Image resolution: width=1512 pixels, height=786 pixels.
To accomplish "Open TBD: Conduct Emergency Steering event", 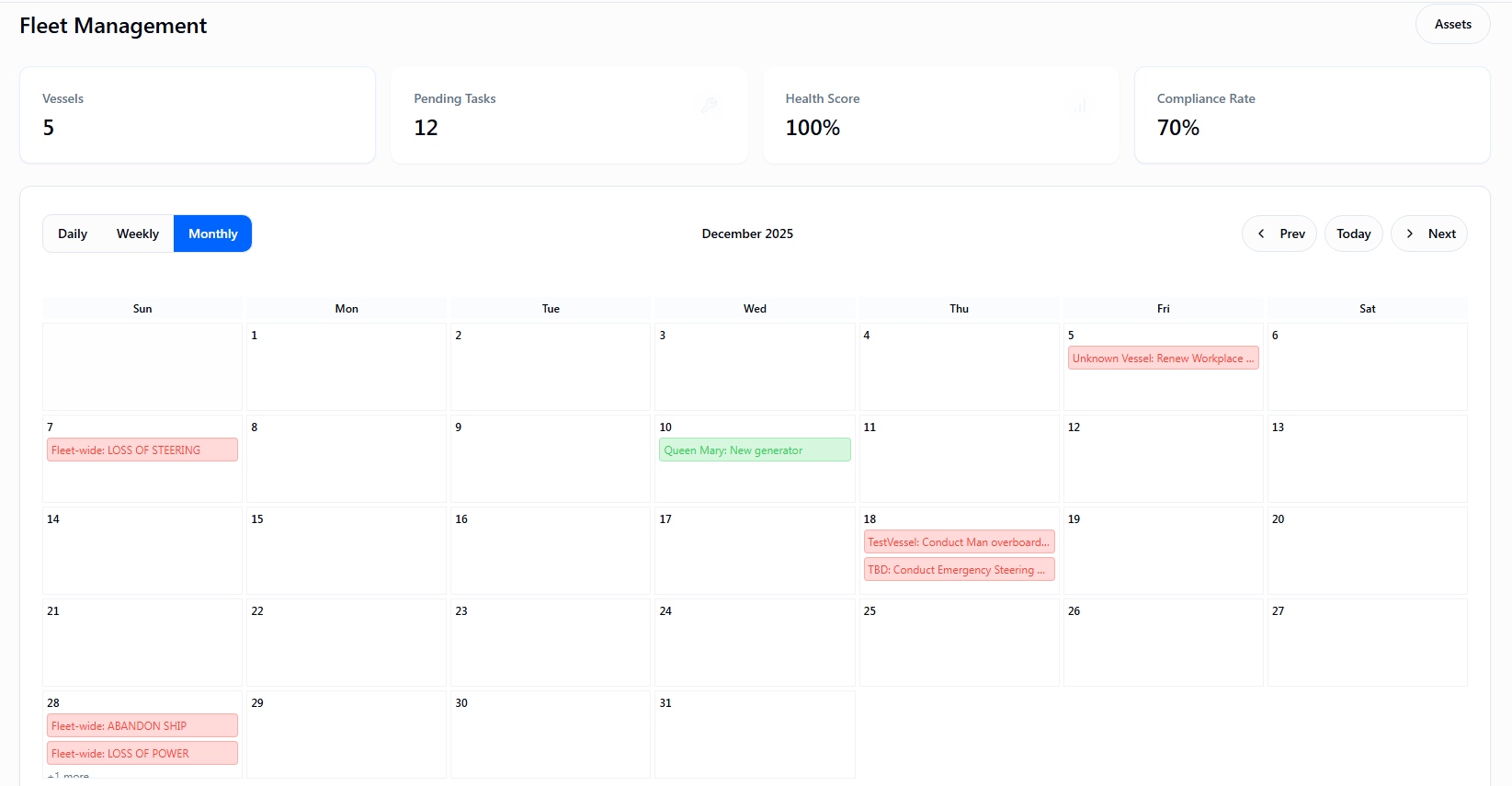I will coord(959,570).
